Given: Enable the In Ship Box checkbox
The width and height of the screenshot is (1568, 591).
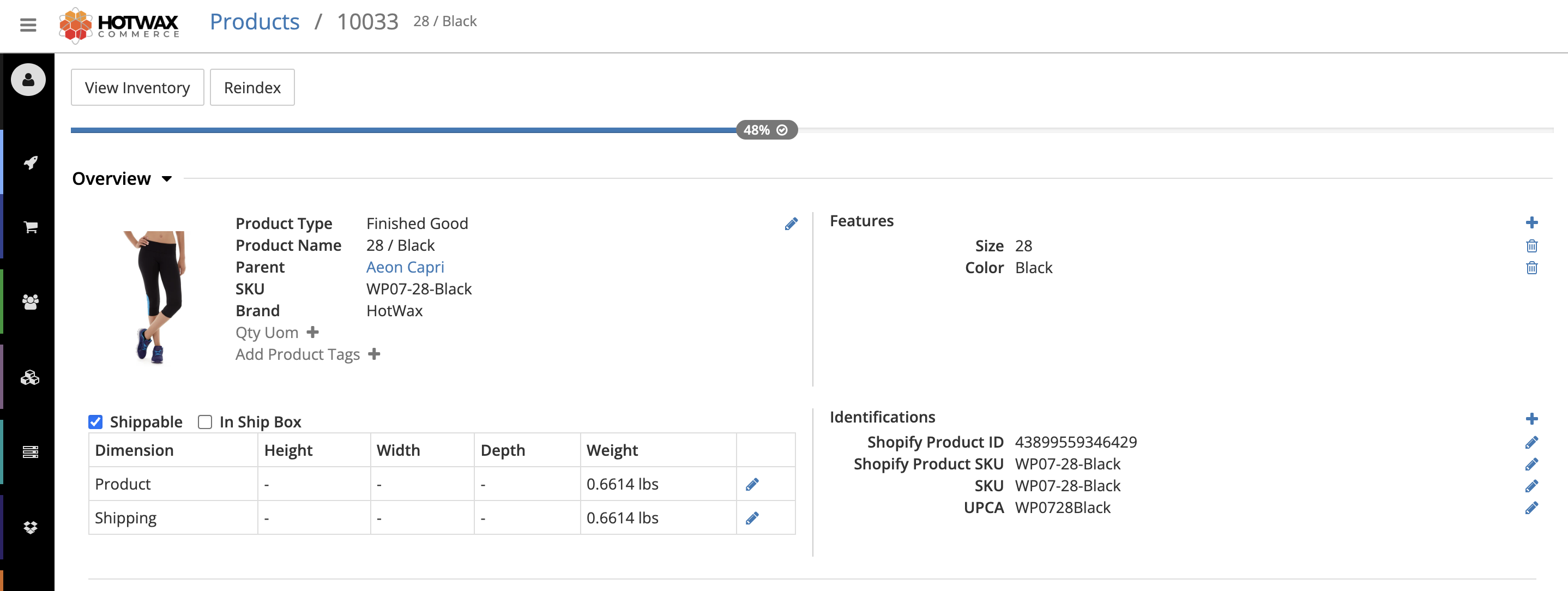Looking at the screenshot, I should coord(205,422).
